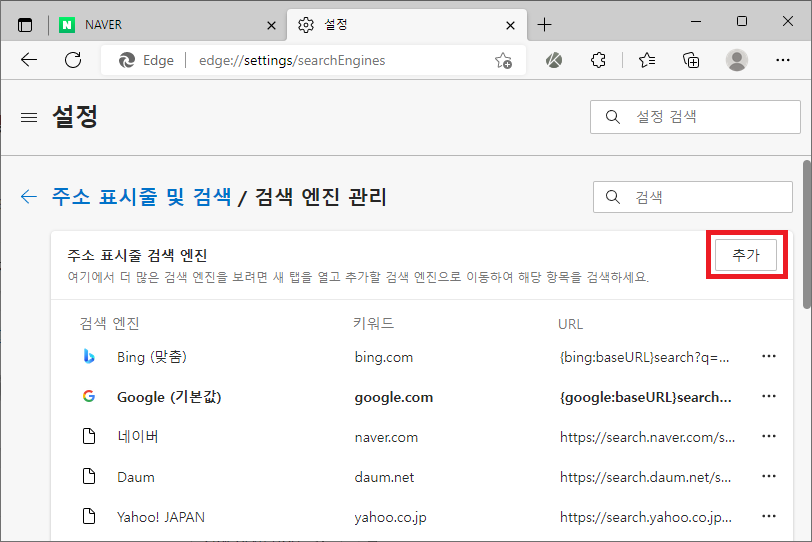Click the yahoo.co.jp keyword

390,518
